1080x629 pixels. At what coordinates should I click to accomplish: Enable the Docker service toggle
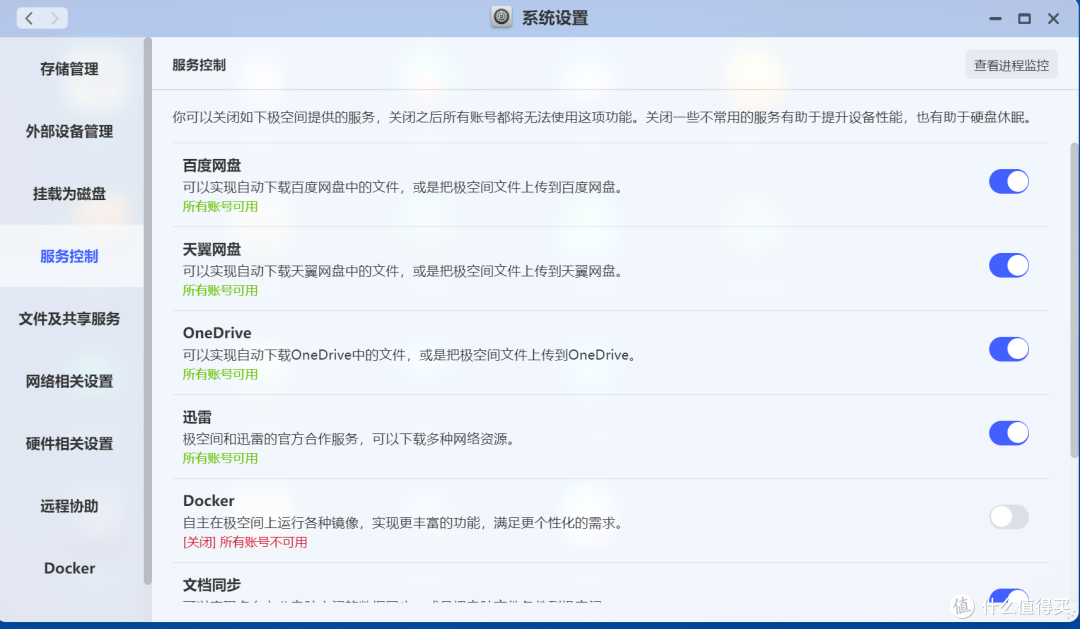tap(1008, 517)
